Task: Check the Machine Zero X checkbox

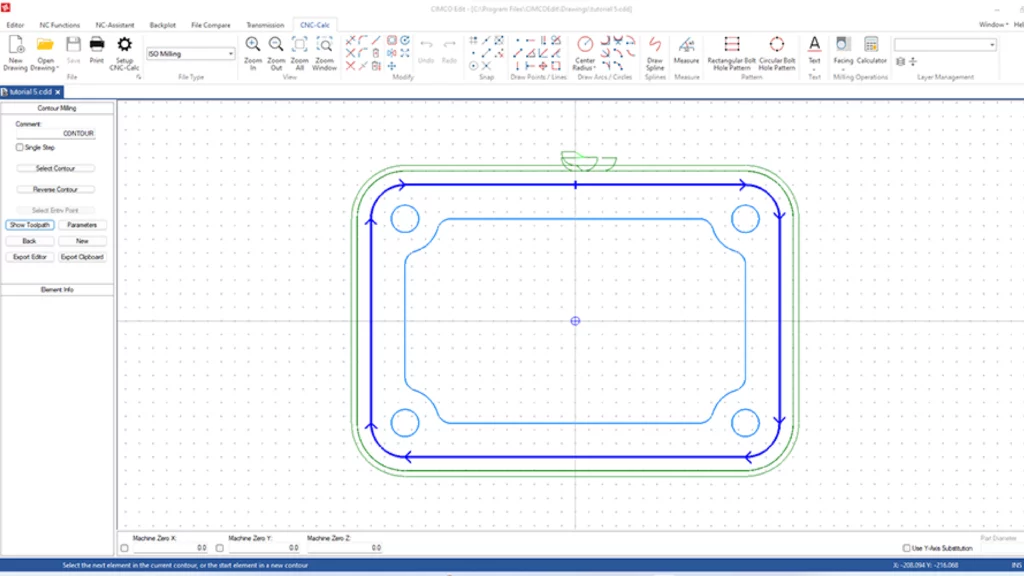Action: pyautogui.click(x=124, y=548)
